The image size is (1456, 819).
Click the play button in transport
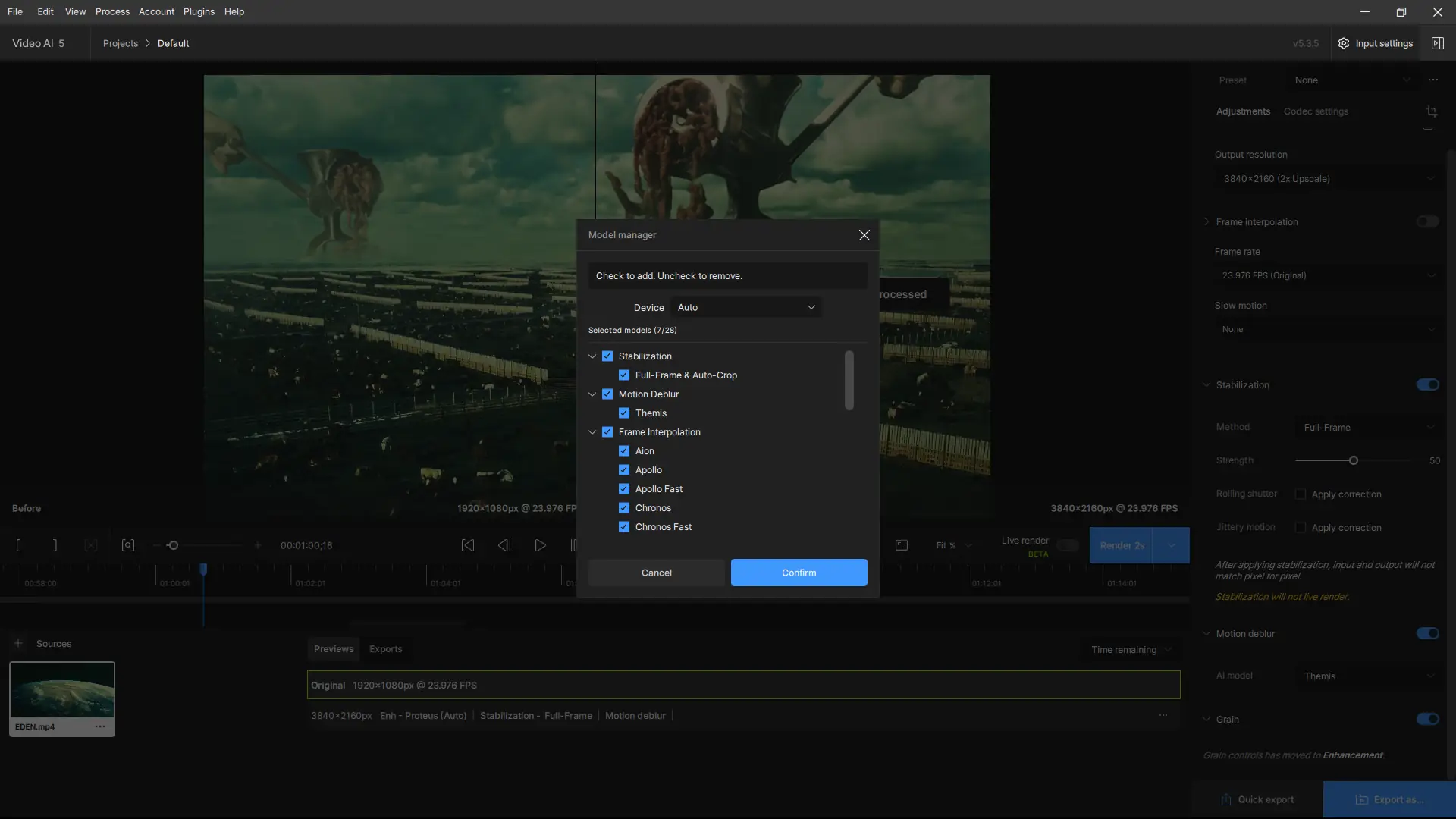pyautogui.click(x=540, y=545)
